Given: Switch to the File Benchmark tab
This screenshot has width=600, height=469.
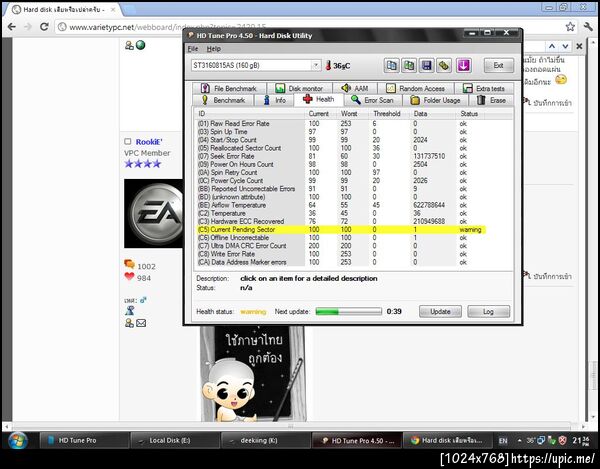Looking at the screenshot, I should tap(229, 88).
